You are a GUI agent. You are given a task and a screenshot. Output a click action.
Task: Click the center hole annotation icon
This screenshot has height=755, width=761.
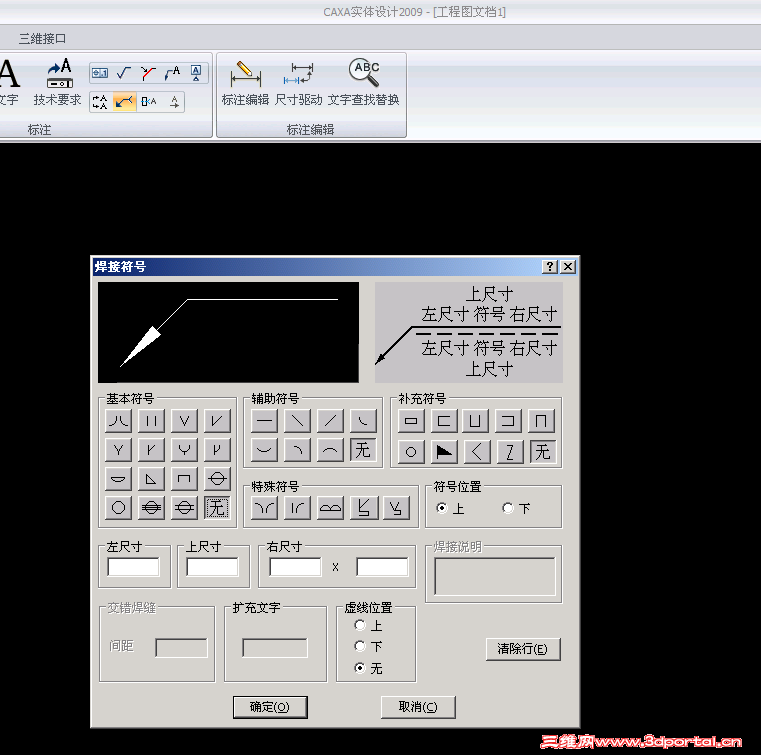pos(149,102)
